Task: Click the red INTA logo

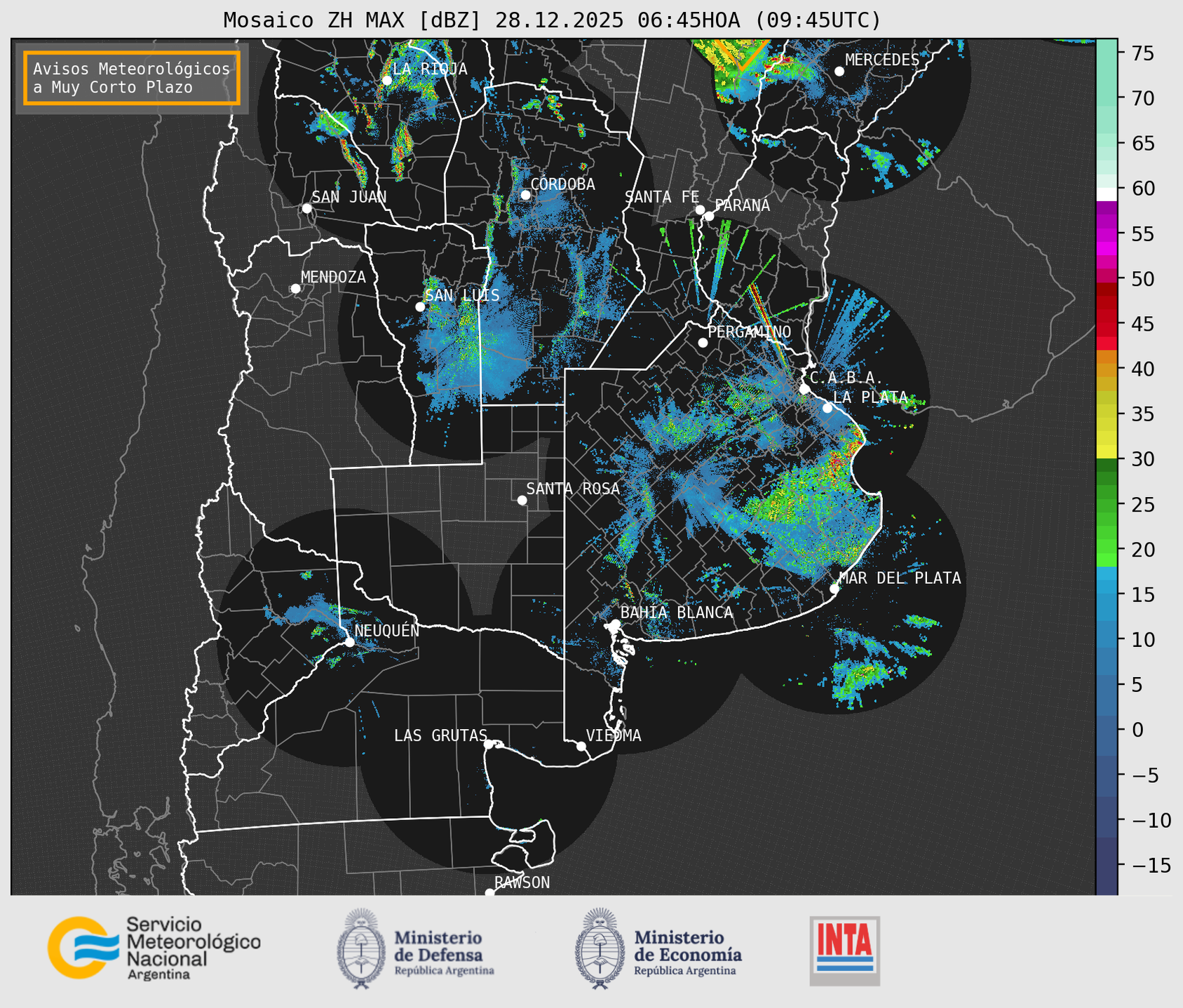Action: [844, 949]
